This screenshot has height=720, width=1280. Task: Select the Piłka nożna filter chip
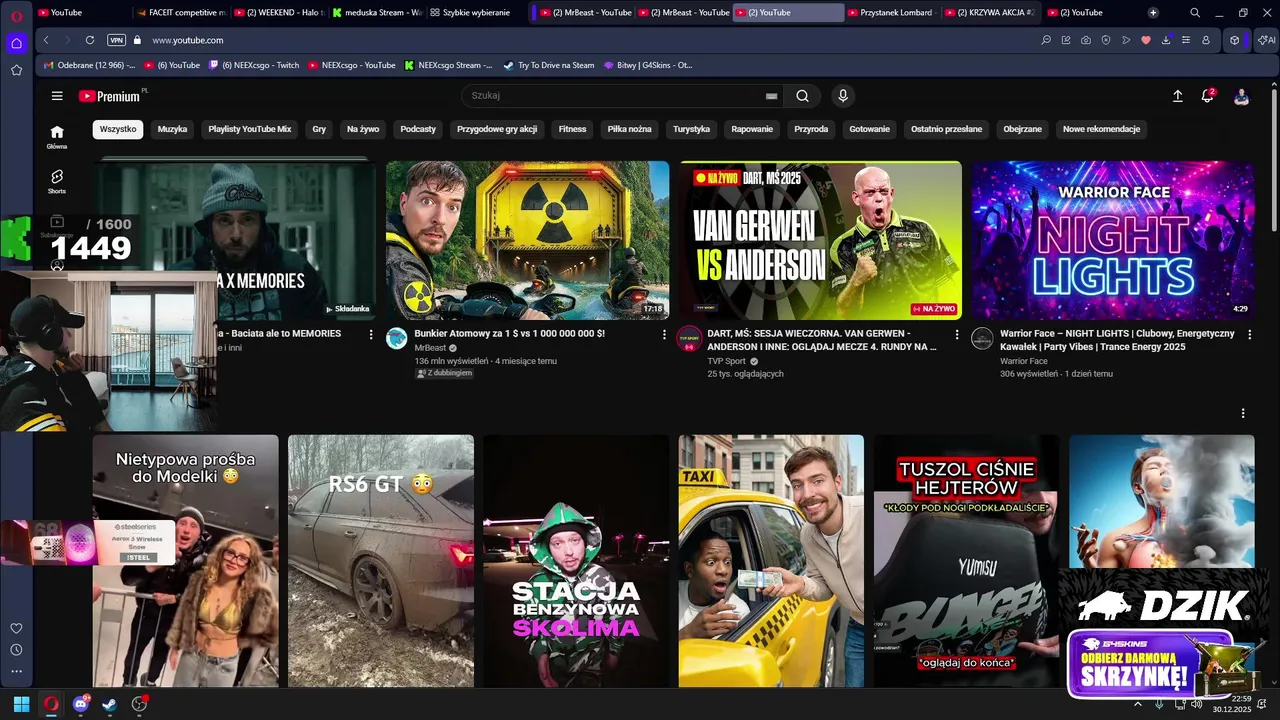pos(629,129)
